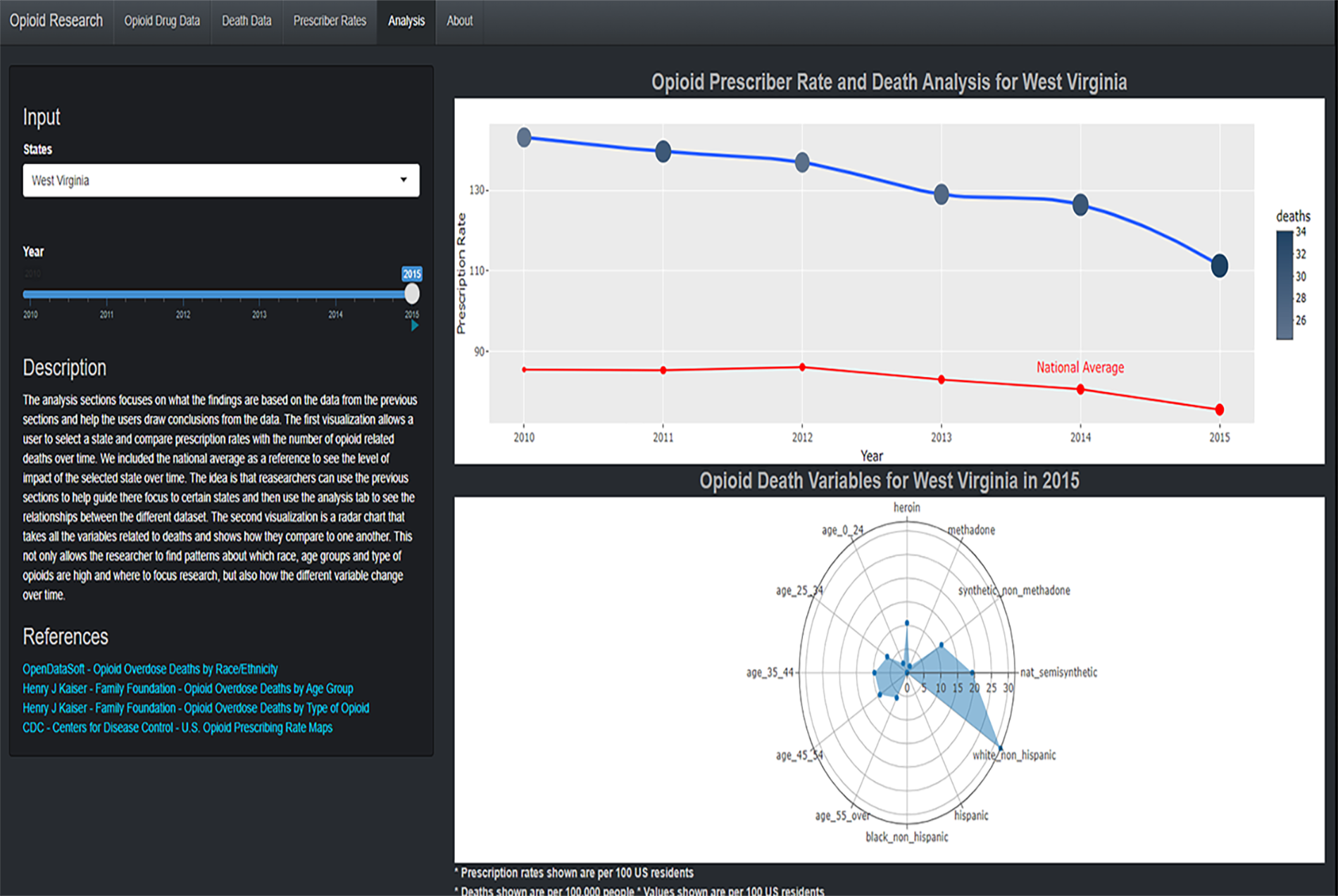Click the 2015 slider handle
The height and width of the screenshot is (896, 1338).
click(x=412, y=294)
